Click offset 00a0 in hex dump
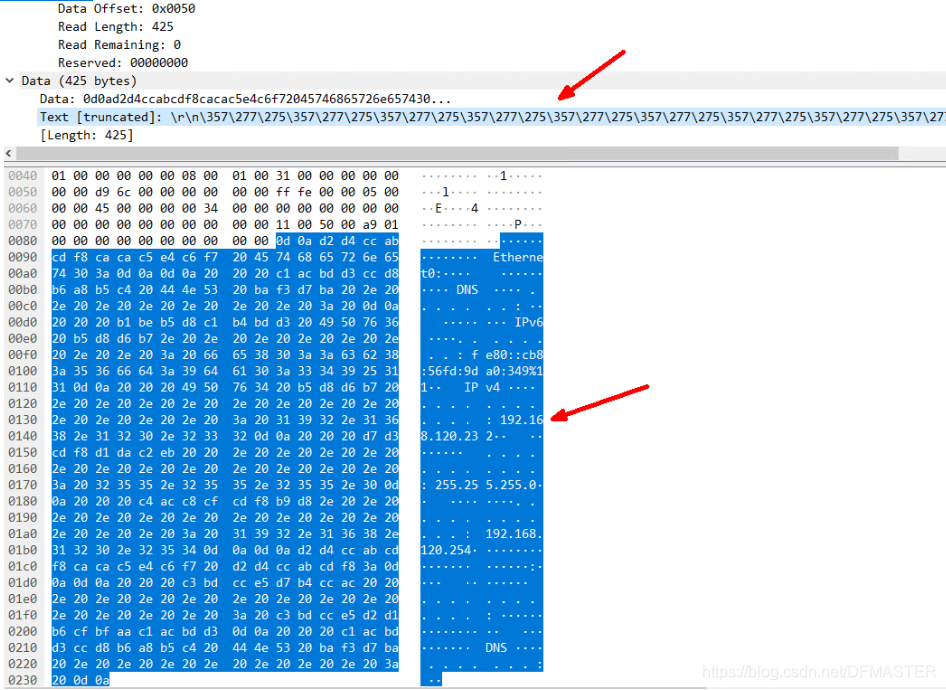 (22, 273)
